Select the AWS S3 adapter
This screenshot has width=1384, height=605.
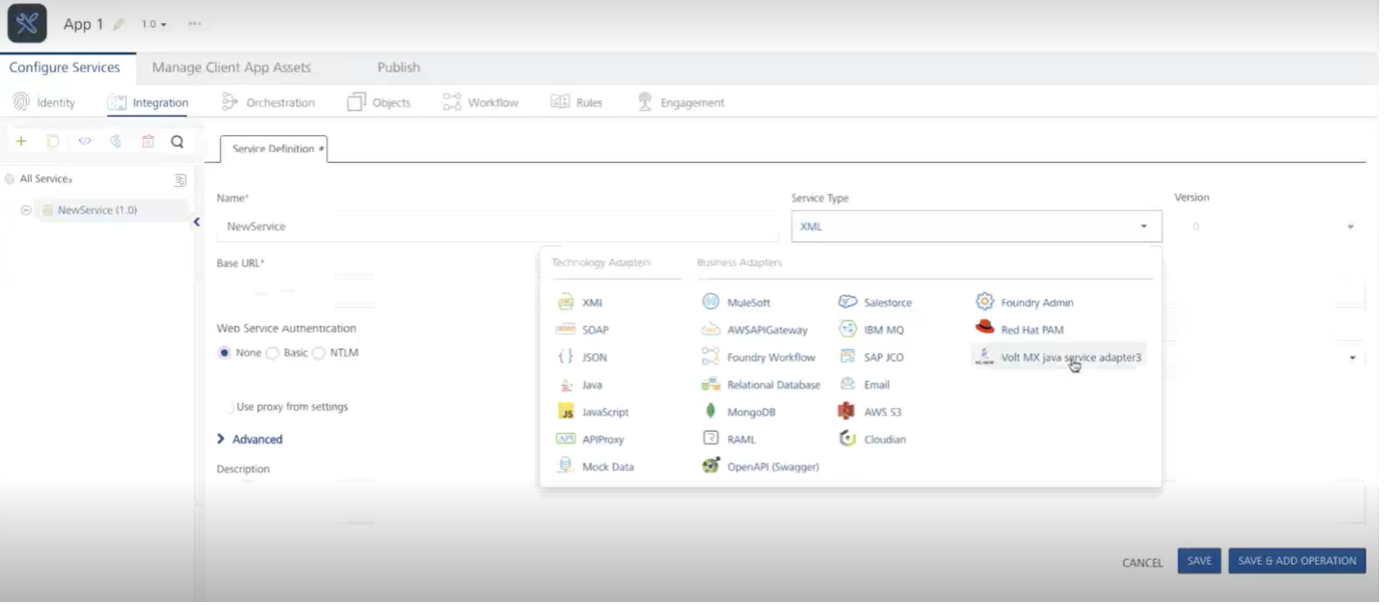869,412
